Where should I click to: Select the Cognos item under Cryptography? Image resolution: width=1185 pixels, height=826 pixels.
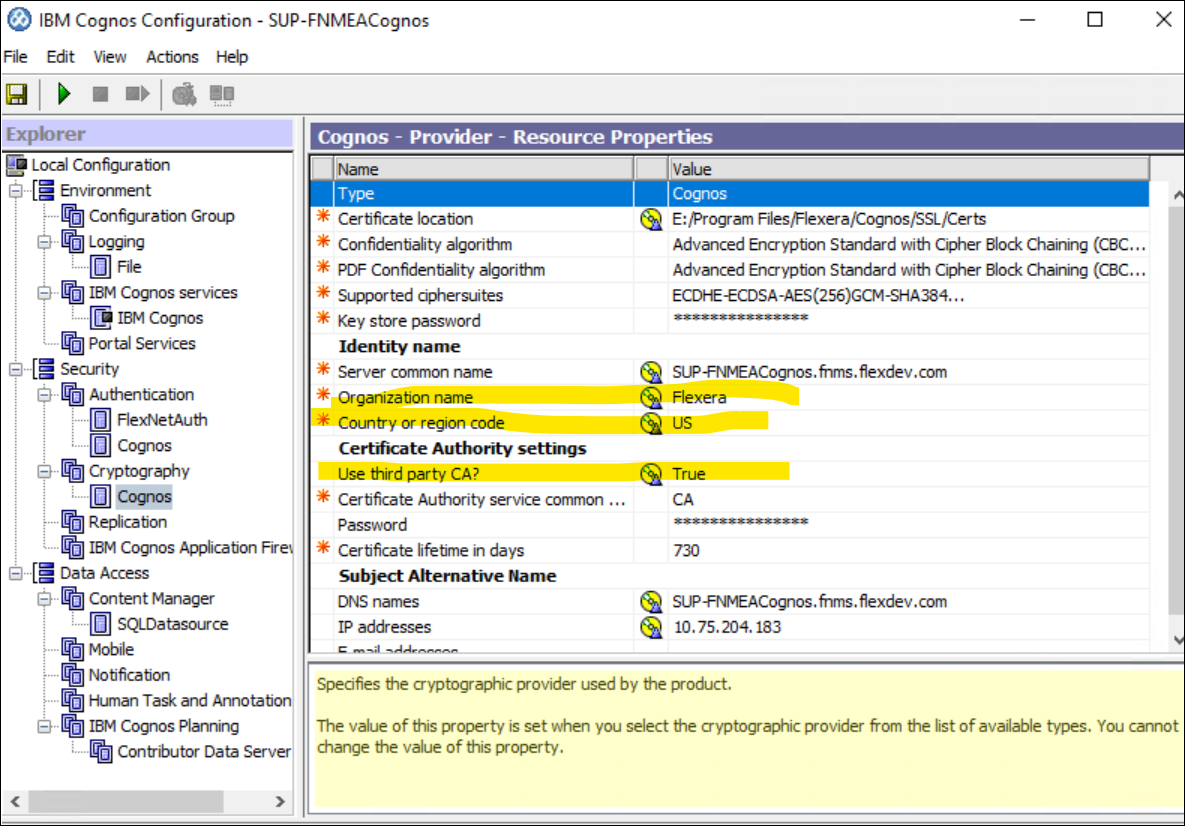tap(144, 497)
